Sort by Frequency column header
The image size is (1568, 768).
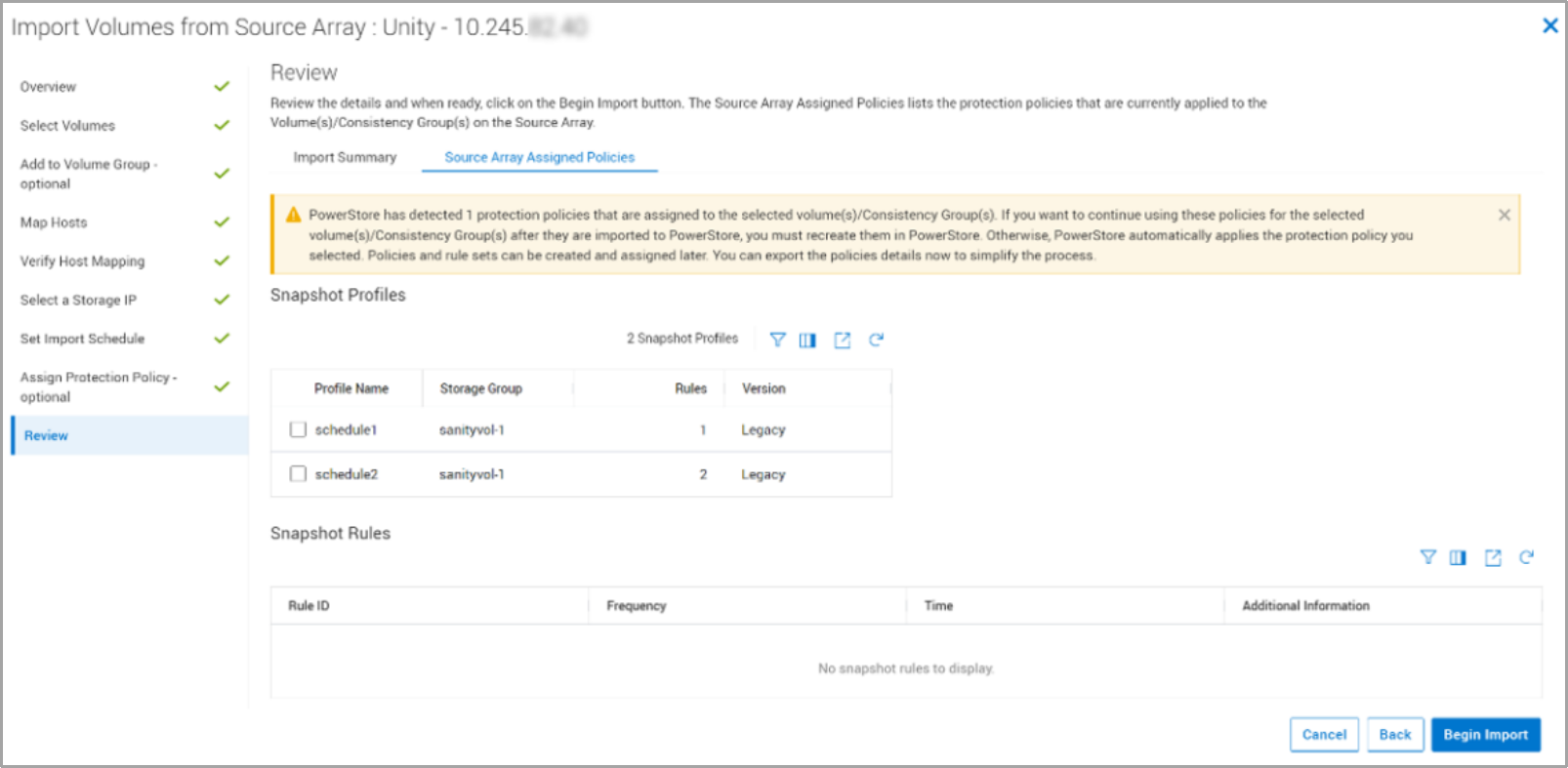637,606
